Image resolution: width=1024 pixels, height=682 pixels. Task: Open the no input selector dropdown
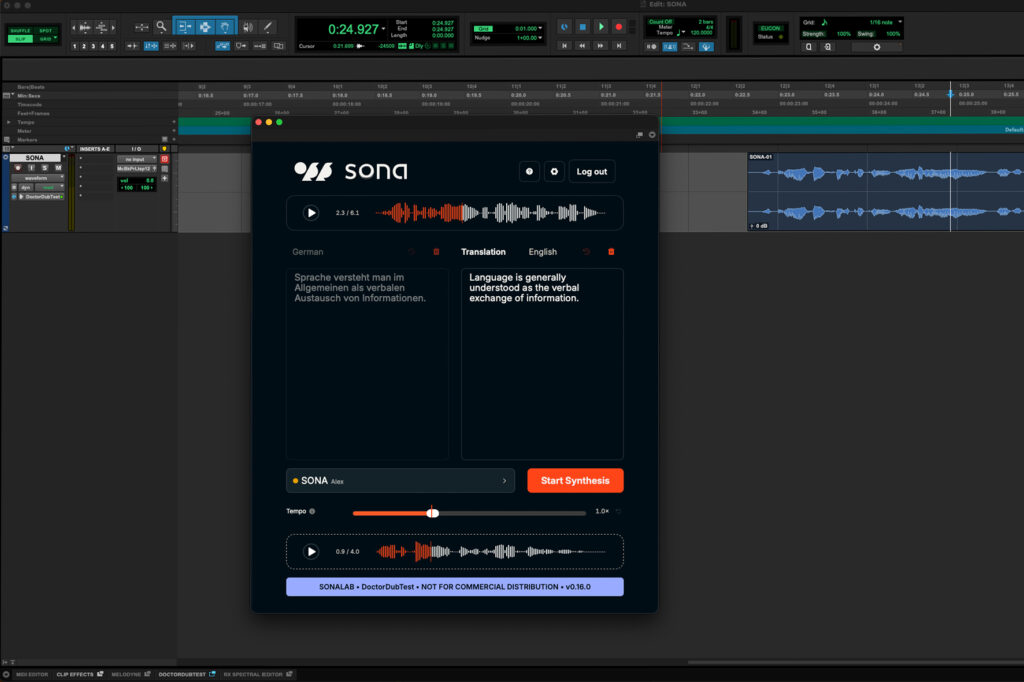pos(137,159)
